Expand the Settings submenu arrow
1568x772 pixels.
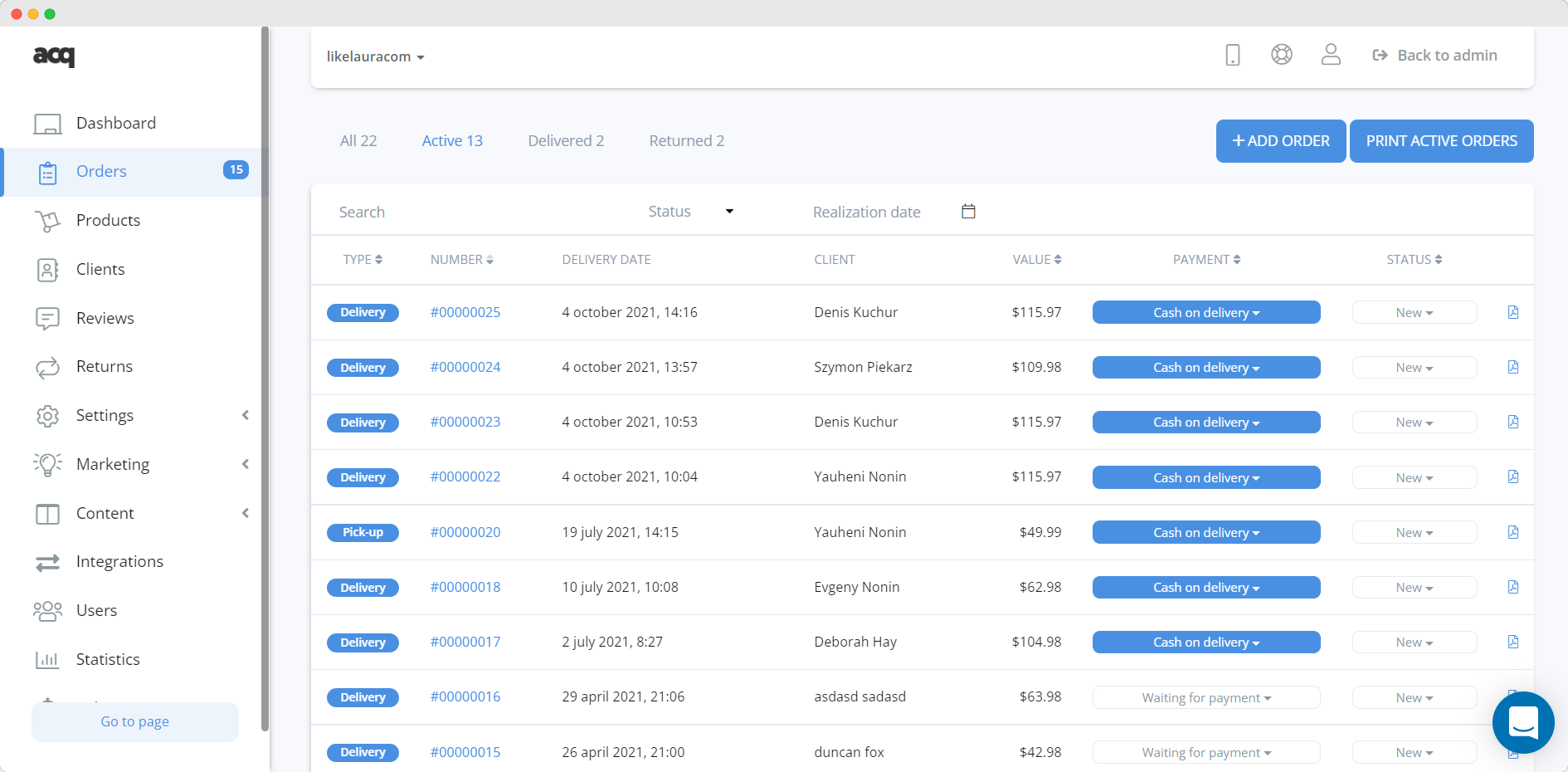click(246, 415)
